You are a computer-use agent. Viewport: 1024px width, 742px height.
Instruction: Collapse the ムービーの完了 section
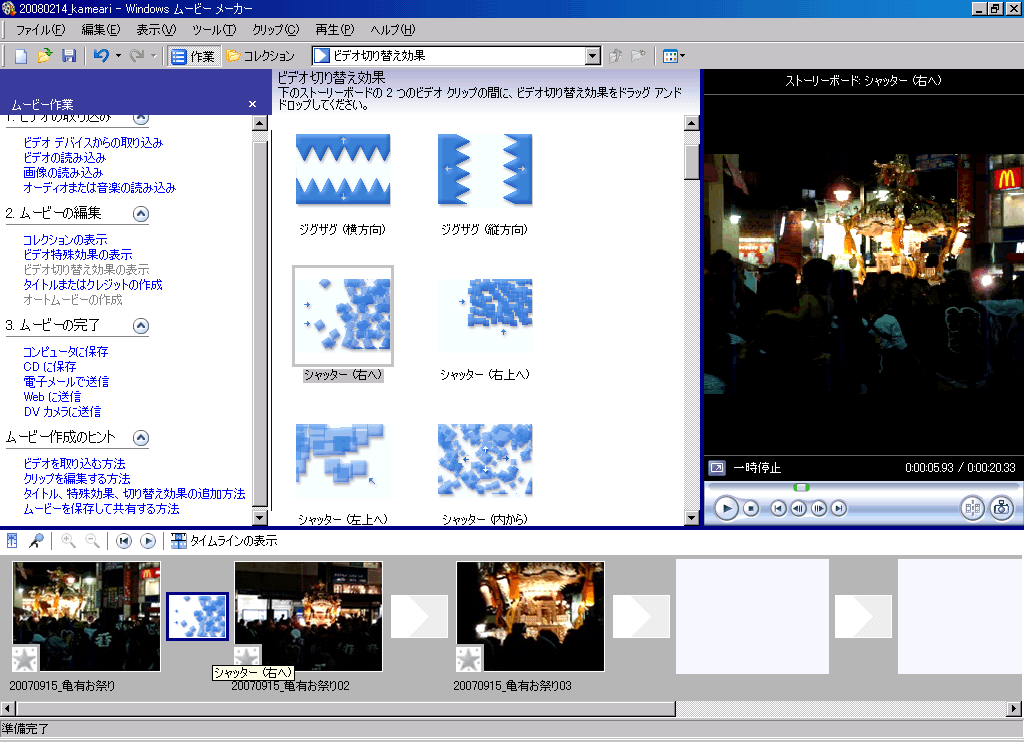(141, 326)
